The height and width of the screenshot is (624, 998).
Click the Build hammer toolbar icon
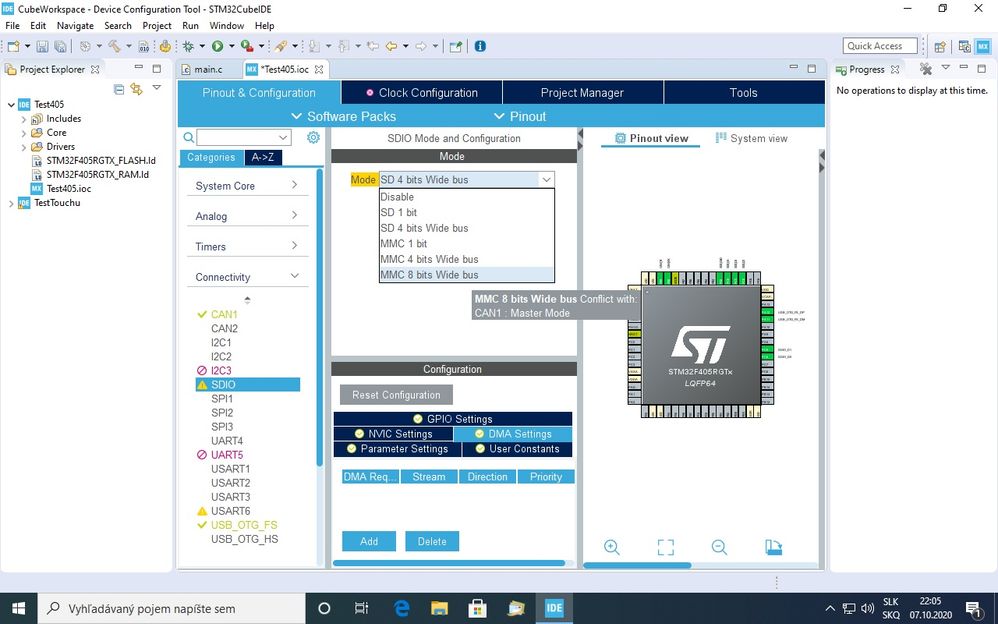pyautogui.click(x=115, y=46)
